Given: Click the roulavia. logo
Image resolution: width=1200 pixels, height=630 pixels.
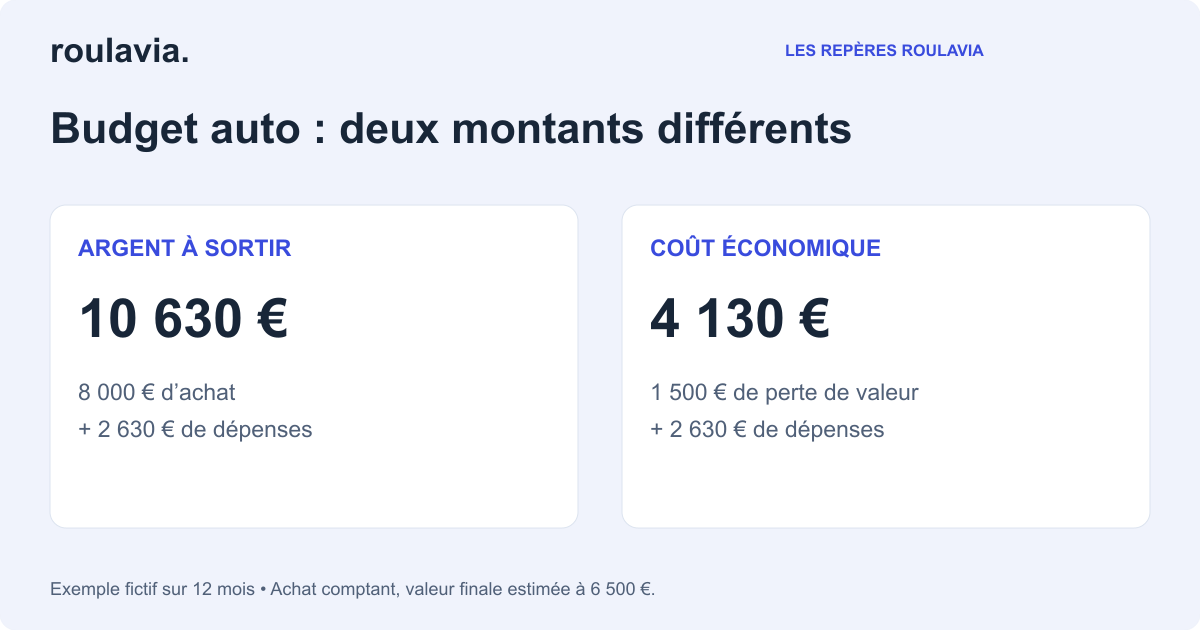Looking at the screenshot, I should pos(120,51).
